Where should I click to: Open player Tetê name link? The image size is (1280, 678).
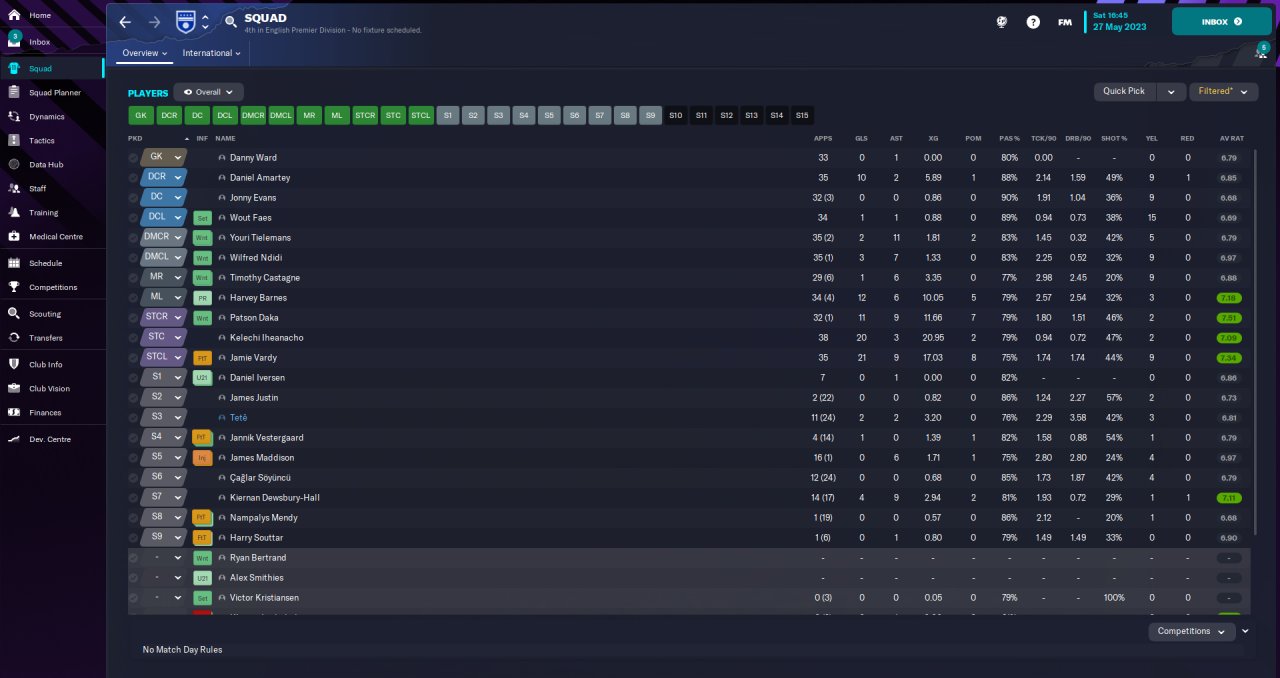tap(238, 418)
